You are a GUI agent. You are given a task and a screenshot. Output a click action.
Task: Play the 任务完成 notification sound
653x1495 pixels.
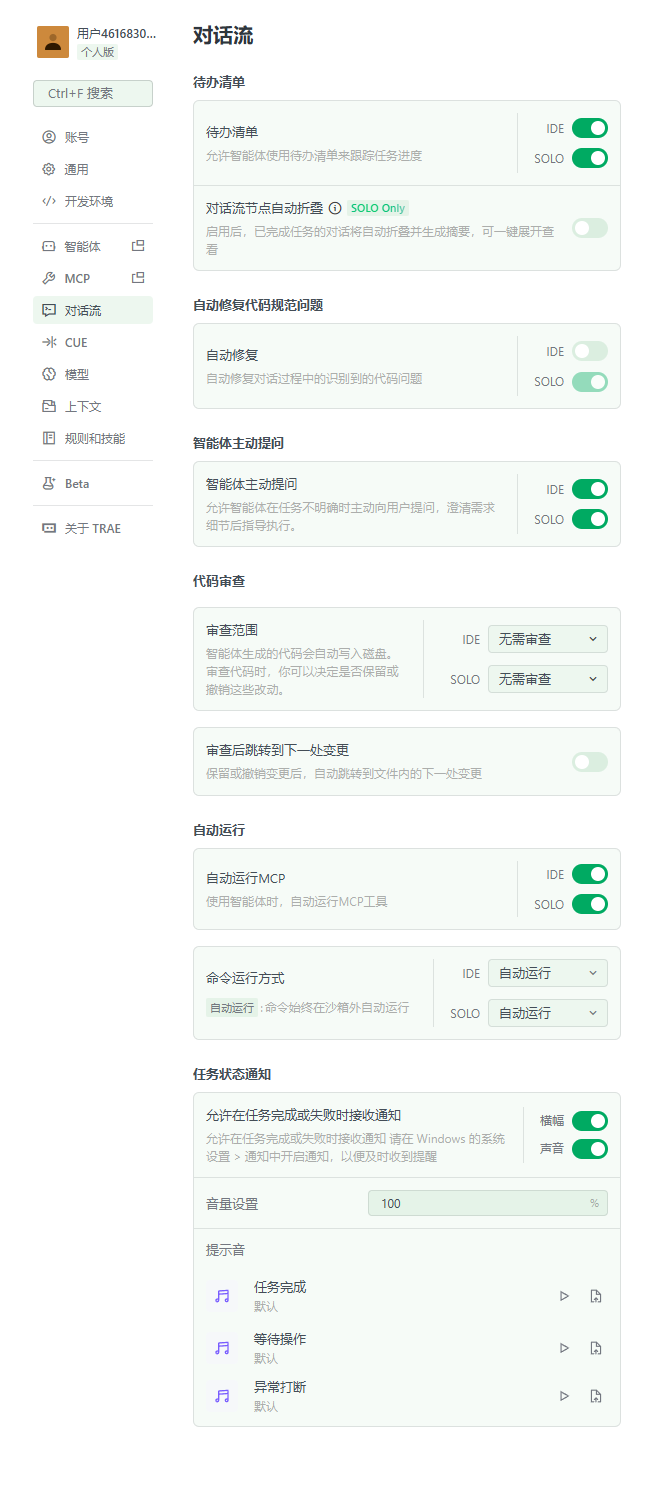(x=564, y=1296)
